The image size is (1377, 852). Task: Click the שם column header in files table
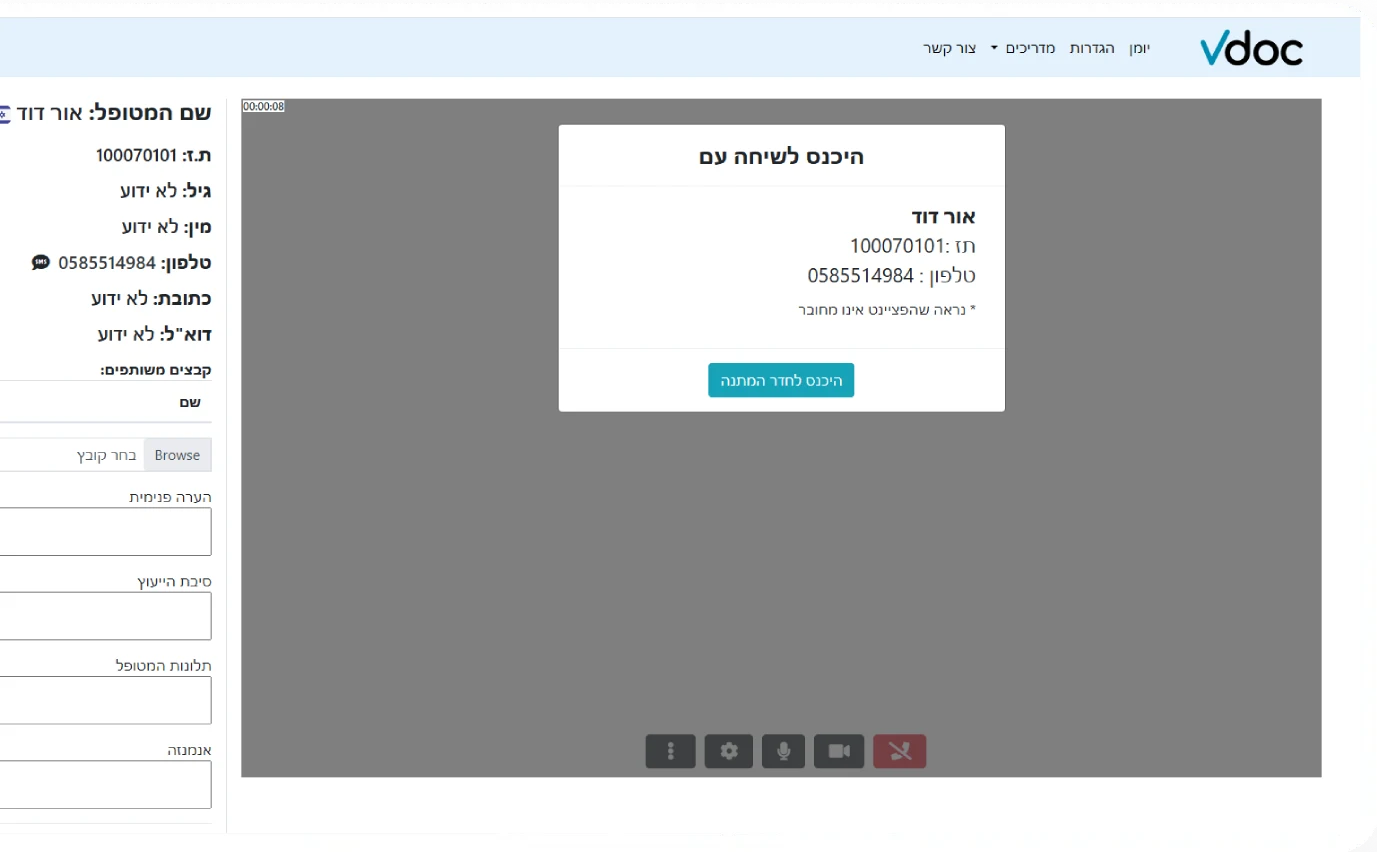click(190, 402)
